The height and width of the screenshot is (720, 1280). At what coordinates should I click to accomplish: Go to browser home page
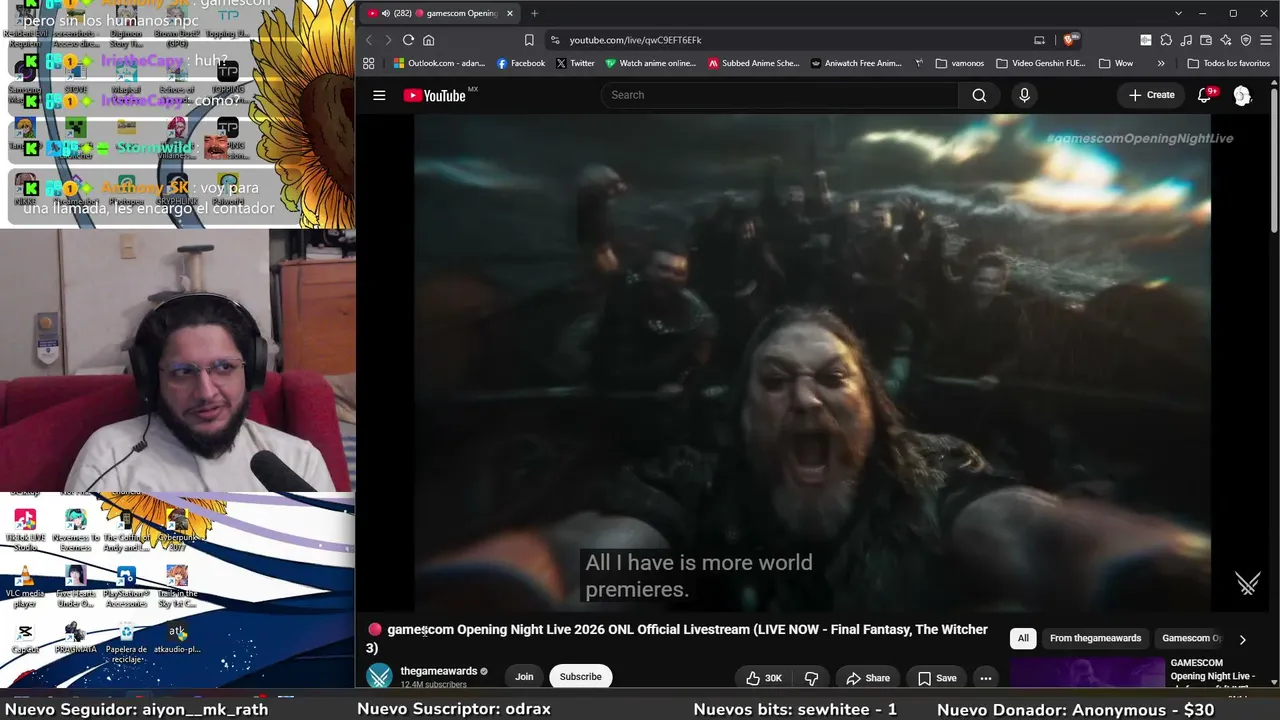[x=429, y=40]
